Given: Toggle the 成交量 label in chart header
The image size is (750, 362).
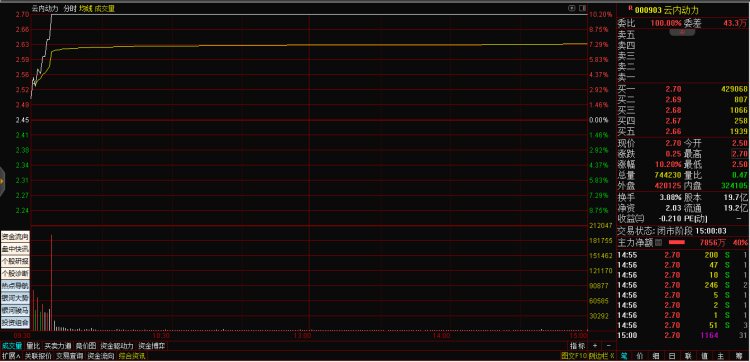Looking at the screenshot, I should click(105, 8).
